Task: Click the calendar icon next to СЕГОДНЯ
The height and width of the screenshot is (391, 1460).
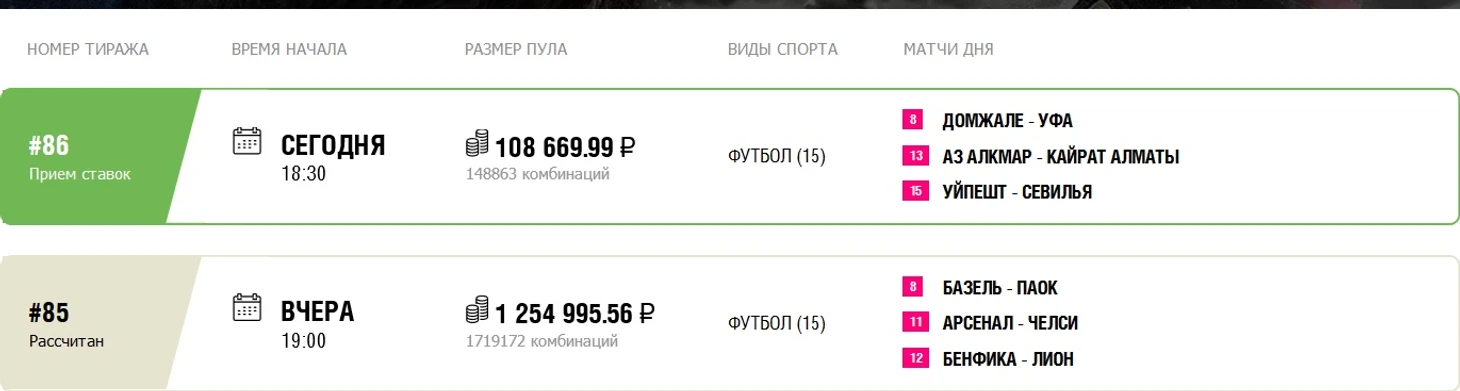Action: click(246, 140)
